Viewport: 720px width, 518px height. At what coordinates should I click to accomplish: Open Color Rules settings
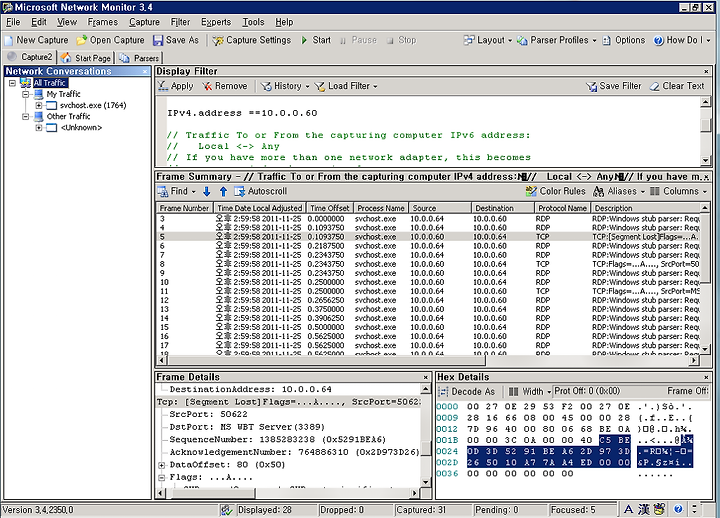[x=556, y=191]
